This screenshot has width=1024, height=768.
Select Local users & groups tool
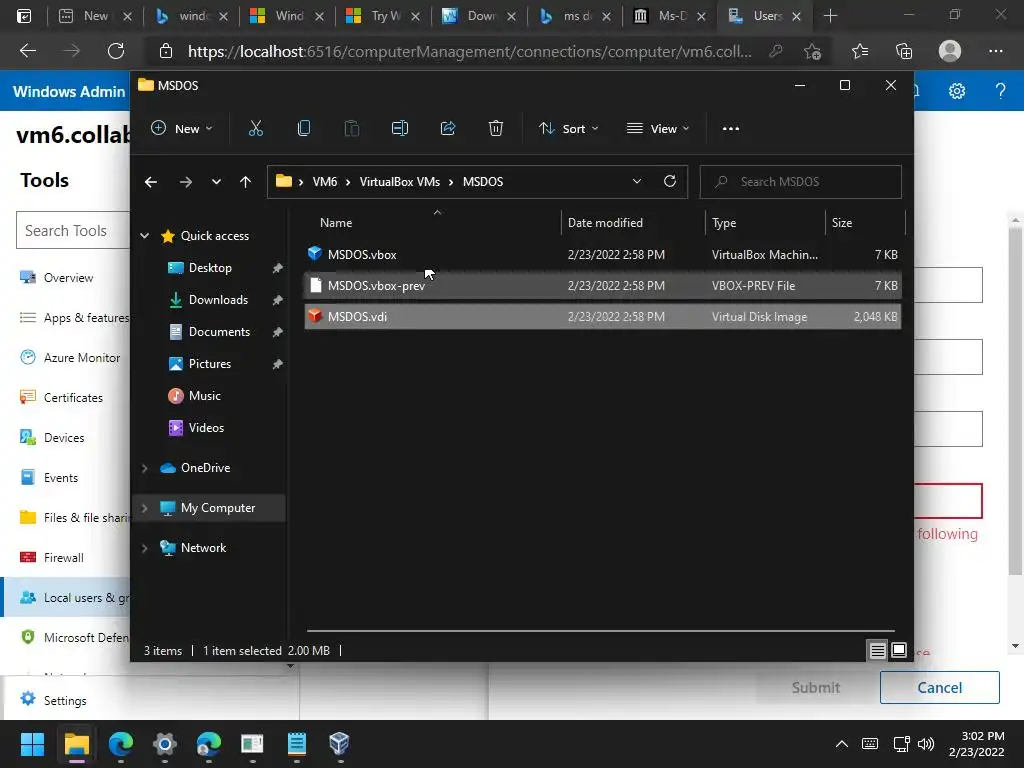[66, 598]
